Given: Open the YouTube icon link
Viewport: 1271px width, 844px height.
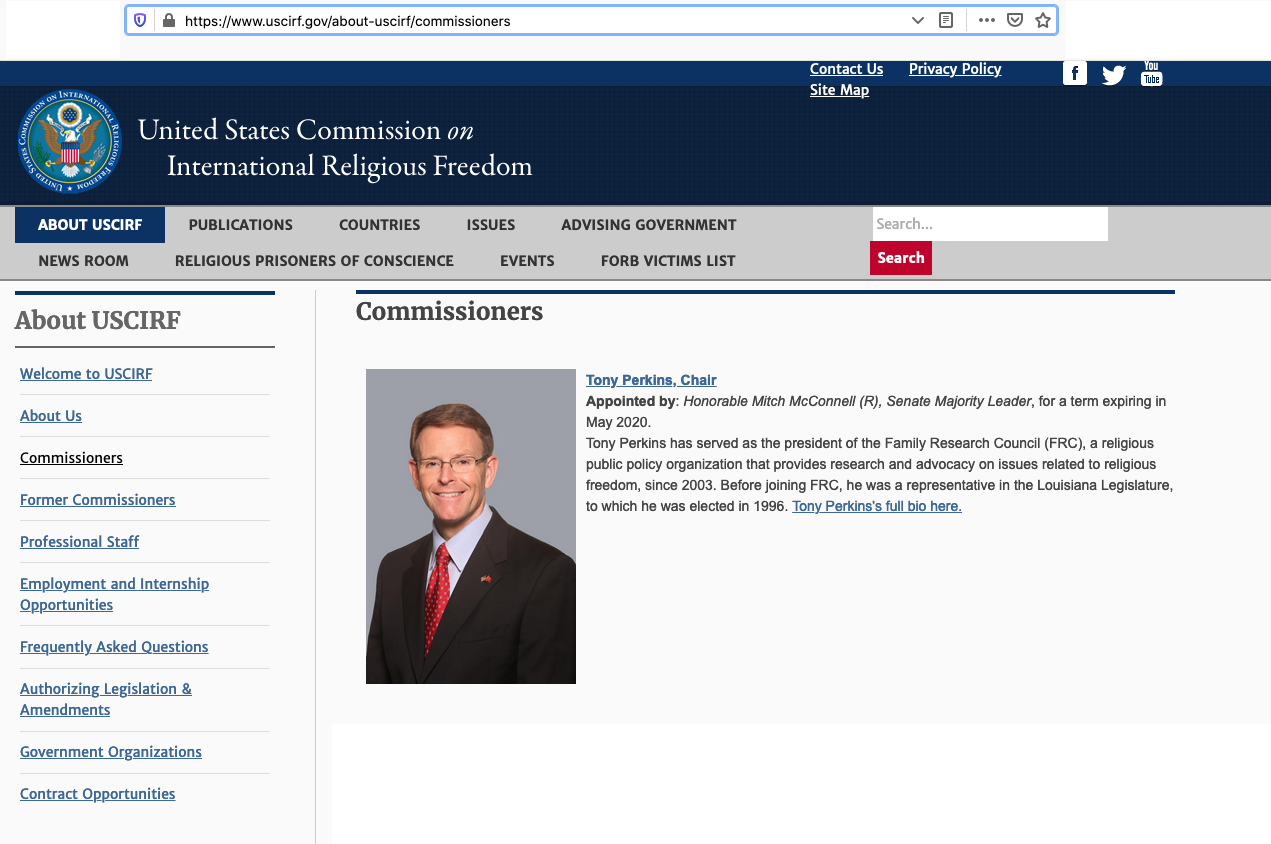Looking at the screenshot, I should click(1151, 73).
